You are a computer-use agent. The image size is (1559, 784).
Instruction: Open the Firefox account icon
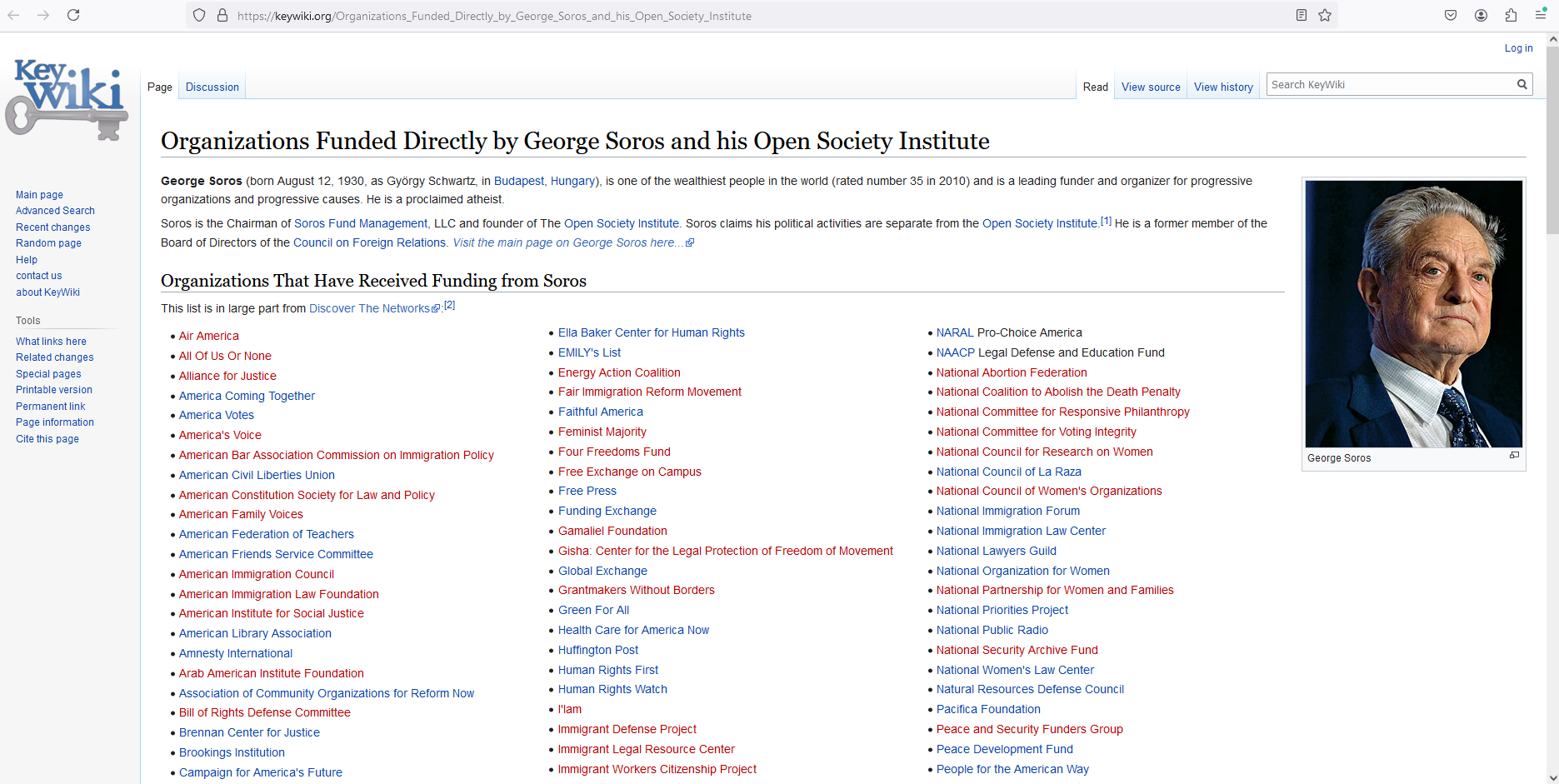(1481, 15)
